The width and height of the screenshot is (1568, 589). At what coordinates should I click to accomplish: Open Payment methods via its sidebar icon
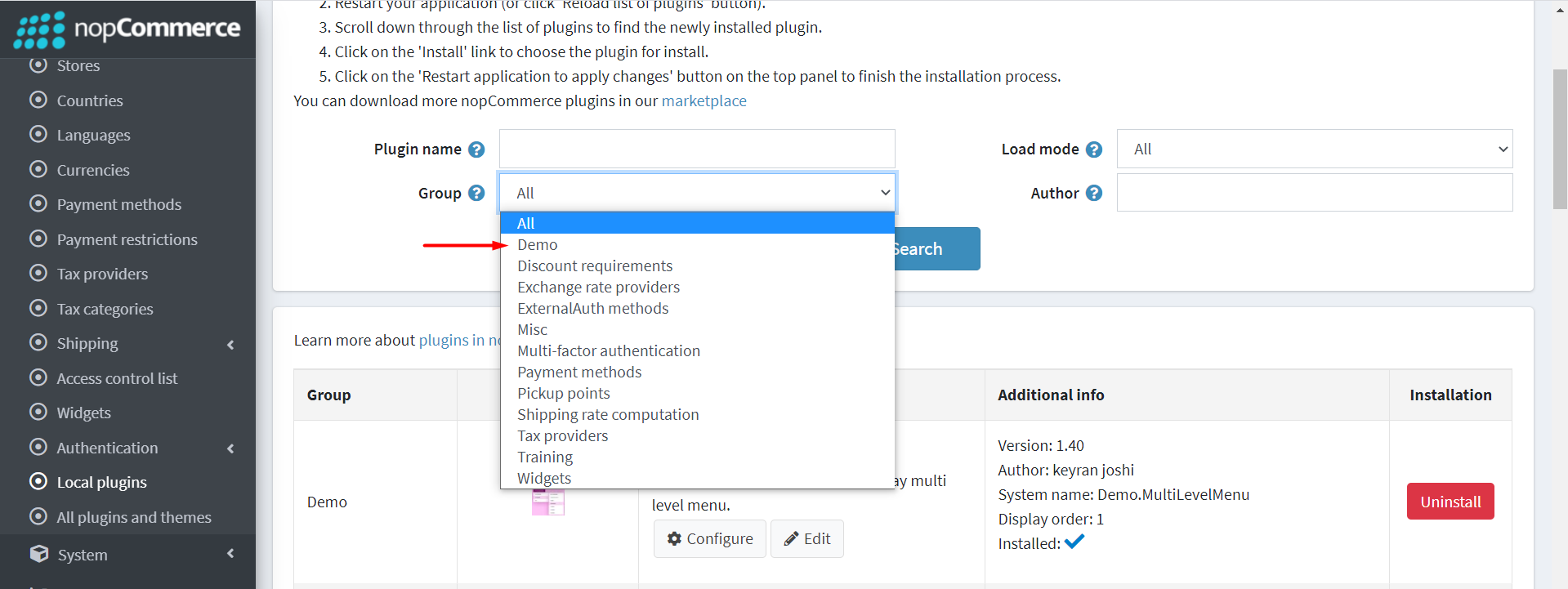39,203
